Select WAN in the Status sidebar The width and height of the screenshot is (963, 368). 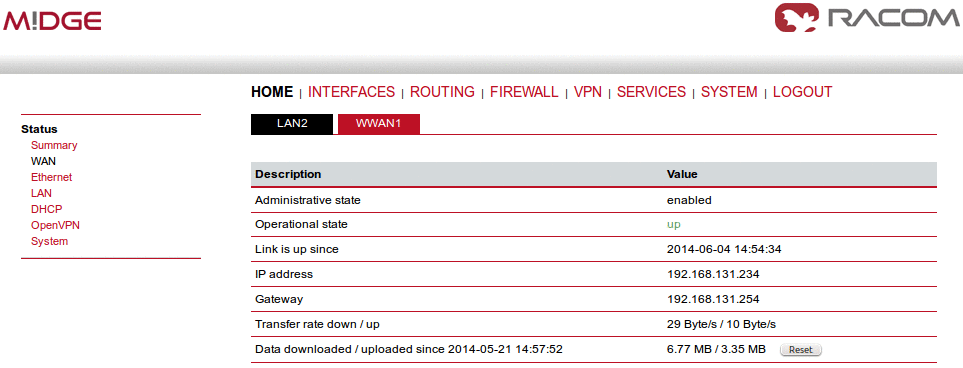[43, 162]
